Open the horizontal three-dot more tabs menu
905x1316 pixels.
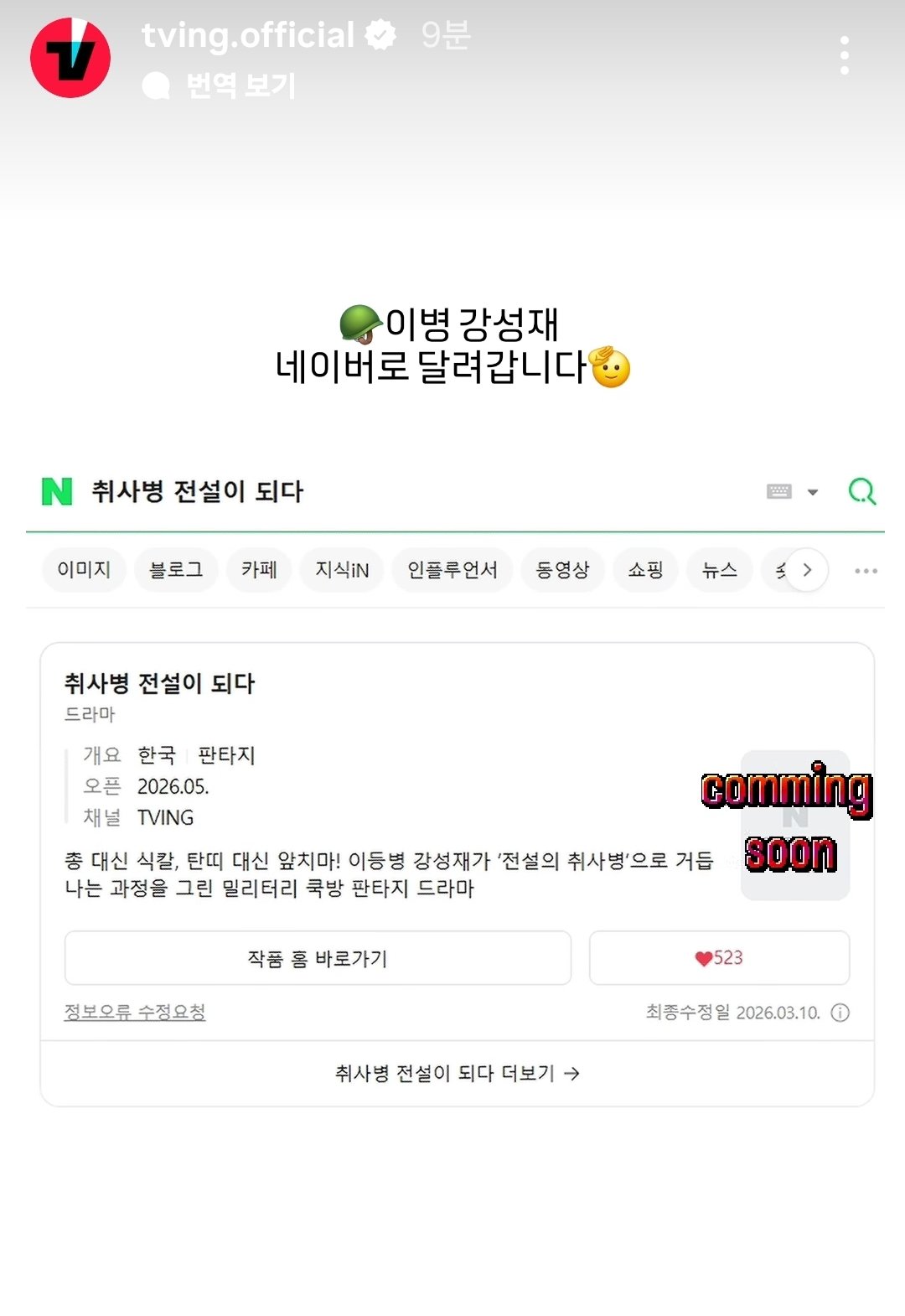coord(866,571)
